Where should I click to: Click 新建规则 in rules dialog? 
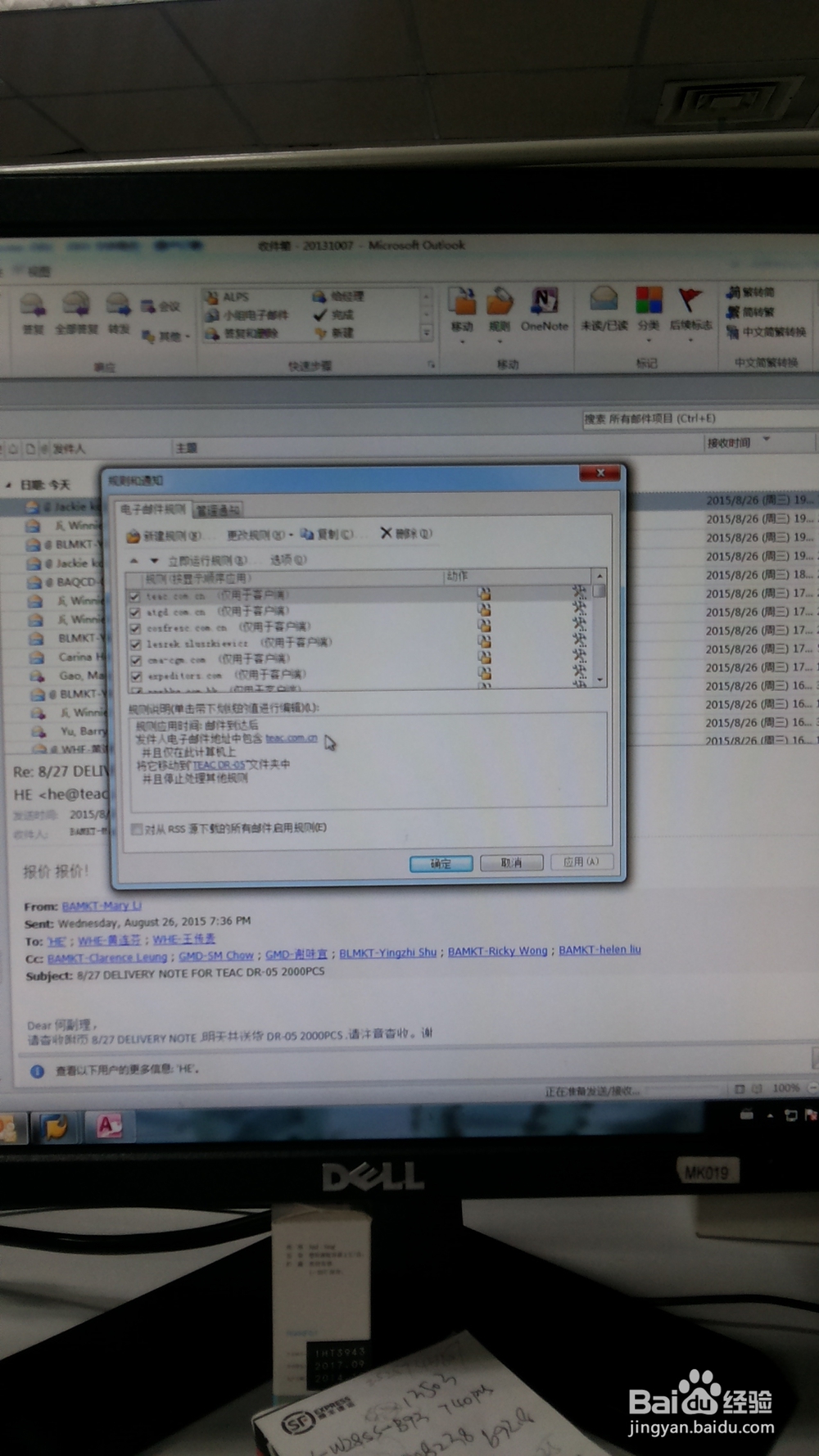[x=164, y=536]
